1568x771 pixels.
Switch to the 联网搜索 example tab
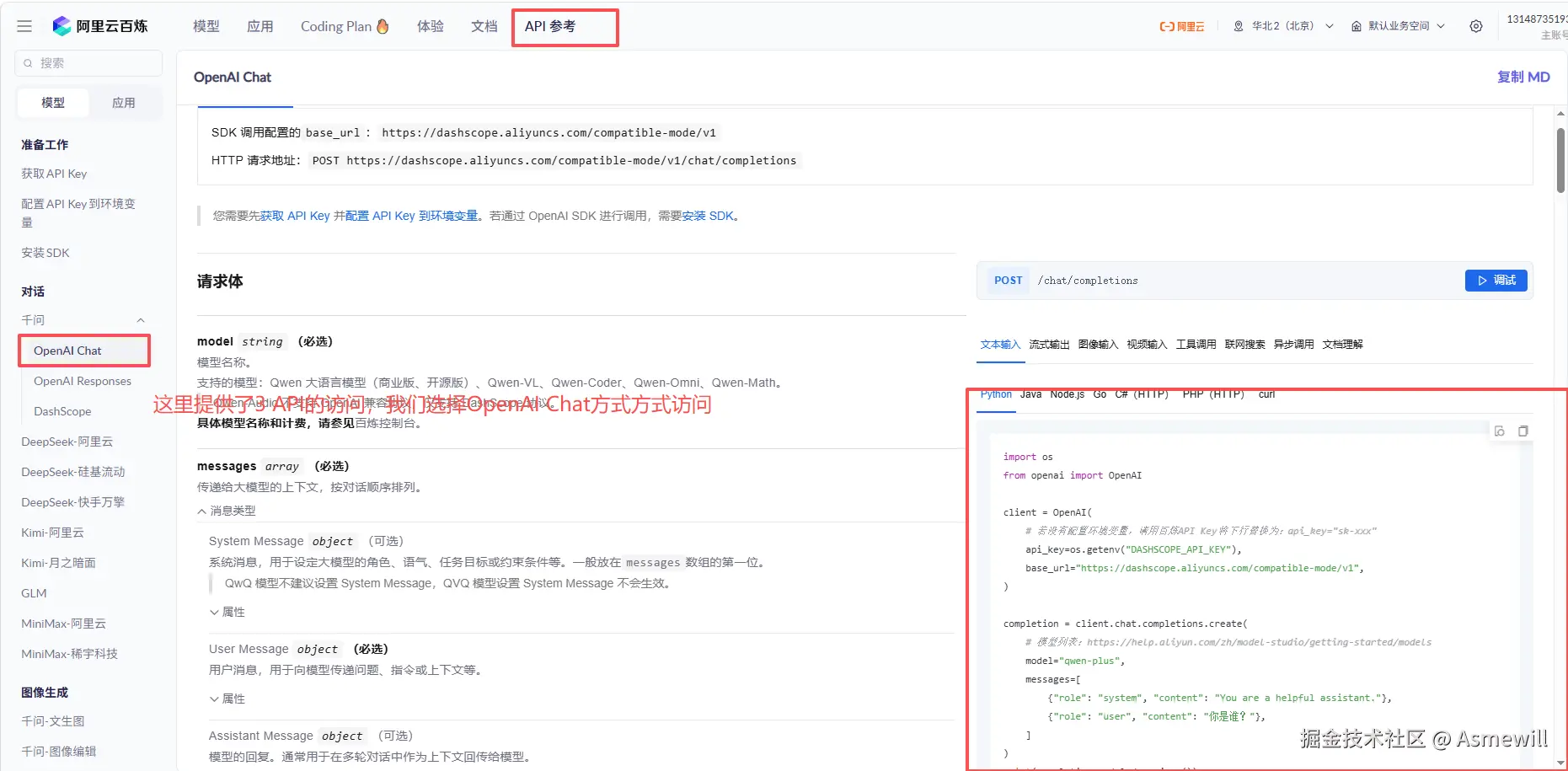1244,345
